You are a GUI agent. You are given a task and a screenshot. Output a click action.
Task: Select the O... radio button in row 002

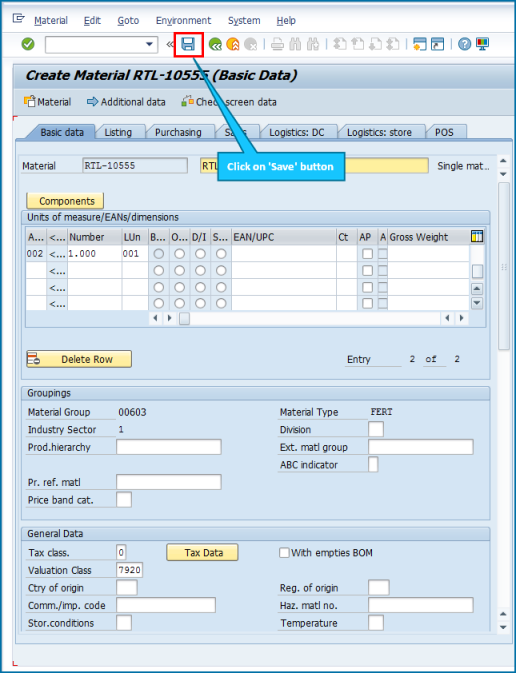(x=179, y=254)
